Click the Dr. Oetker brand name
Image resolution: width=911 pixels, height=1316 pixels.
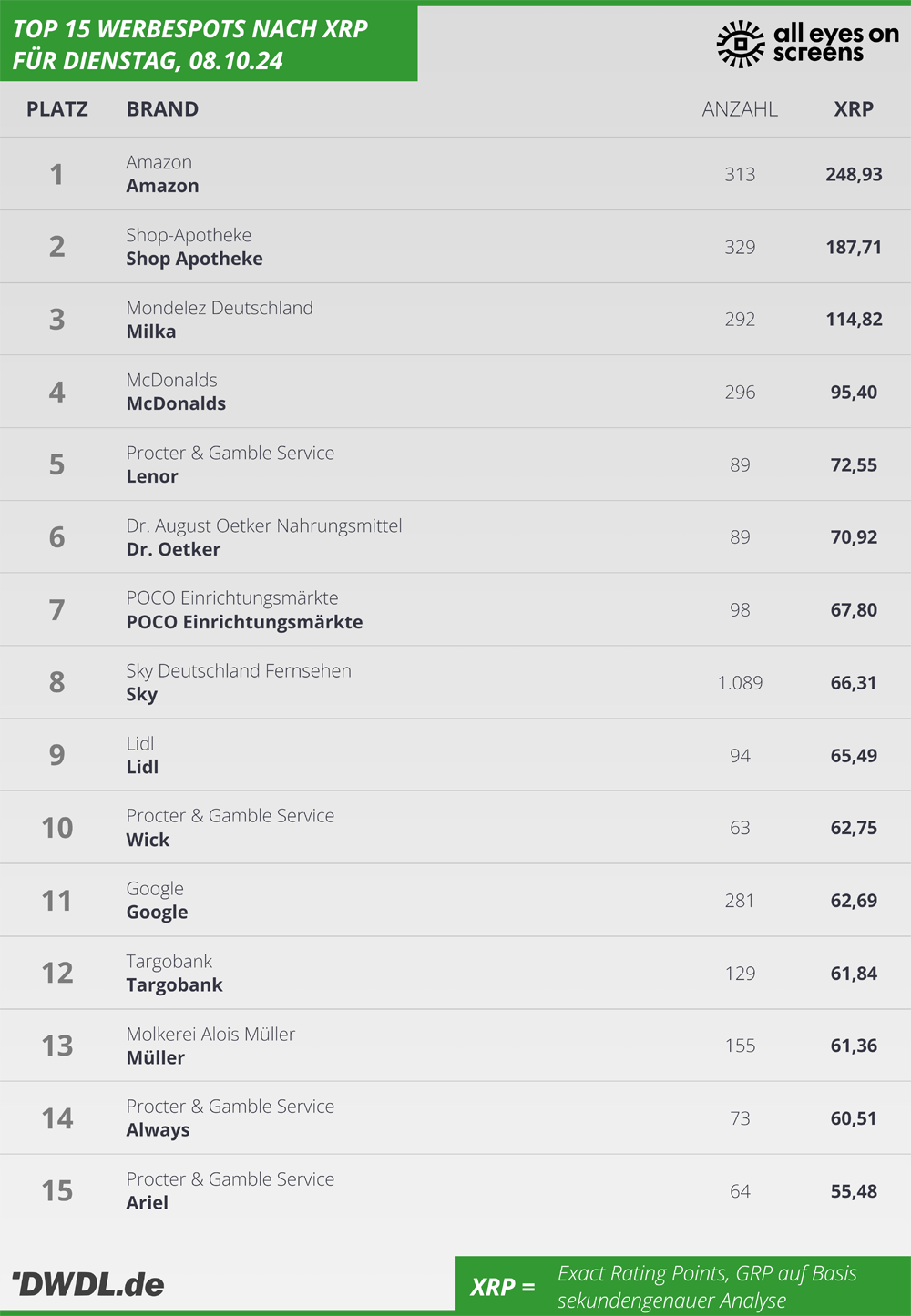173,549
